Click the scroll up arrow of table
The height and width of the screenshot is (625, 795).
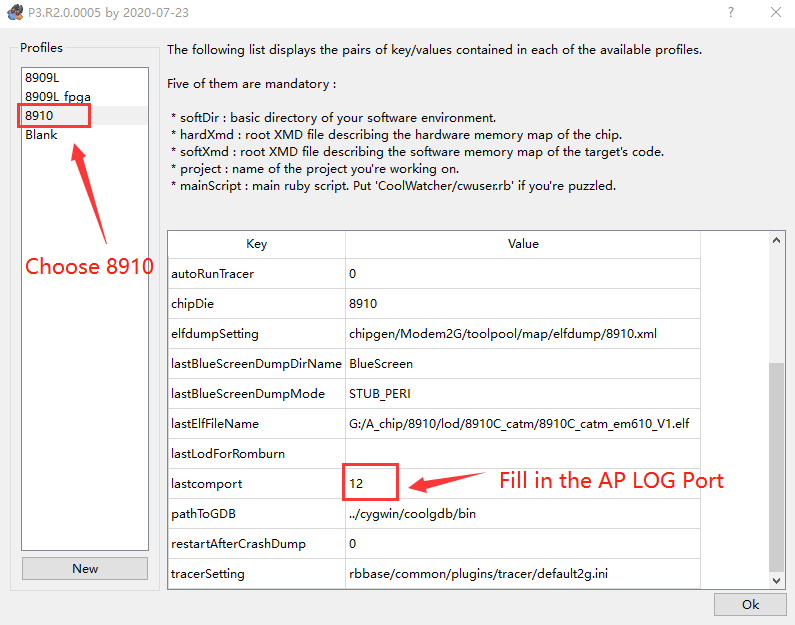pyautogui.click(x=776, y=240)
